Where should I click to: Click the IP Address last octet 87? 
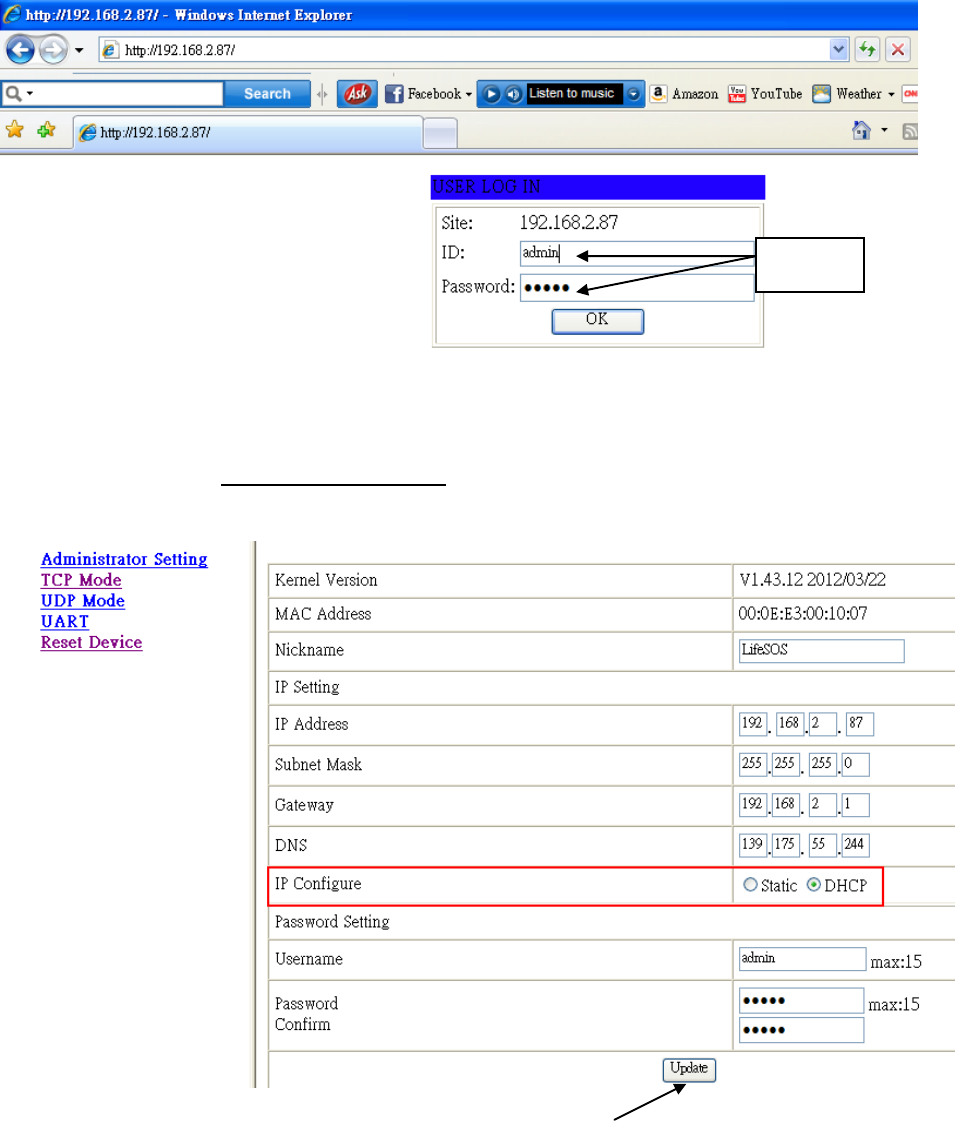pyautogui.click(x=859, y=724)
